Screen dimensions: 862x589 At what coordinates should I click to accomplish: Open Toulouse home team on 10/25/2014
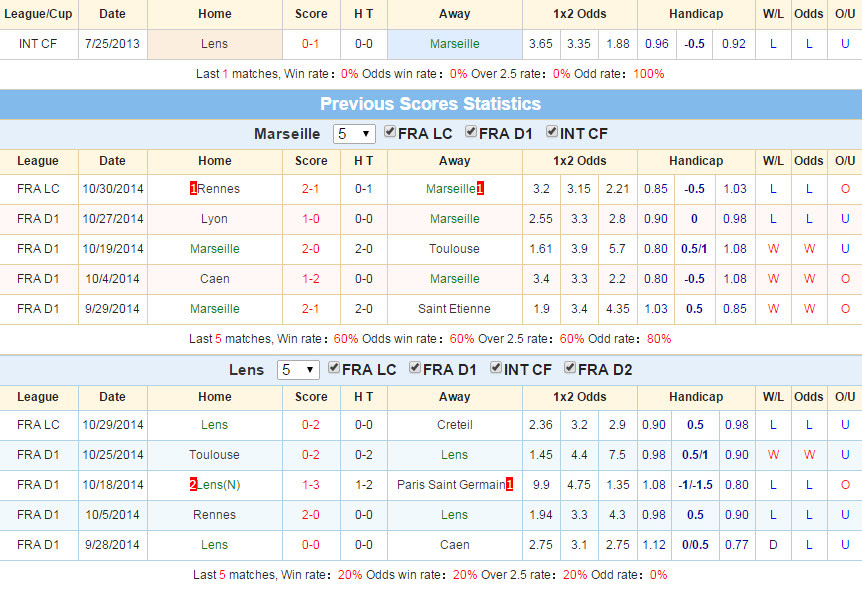pos(214,455)
